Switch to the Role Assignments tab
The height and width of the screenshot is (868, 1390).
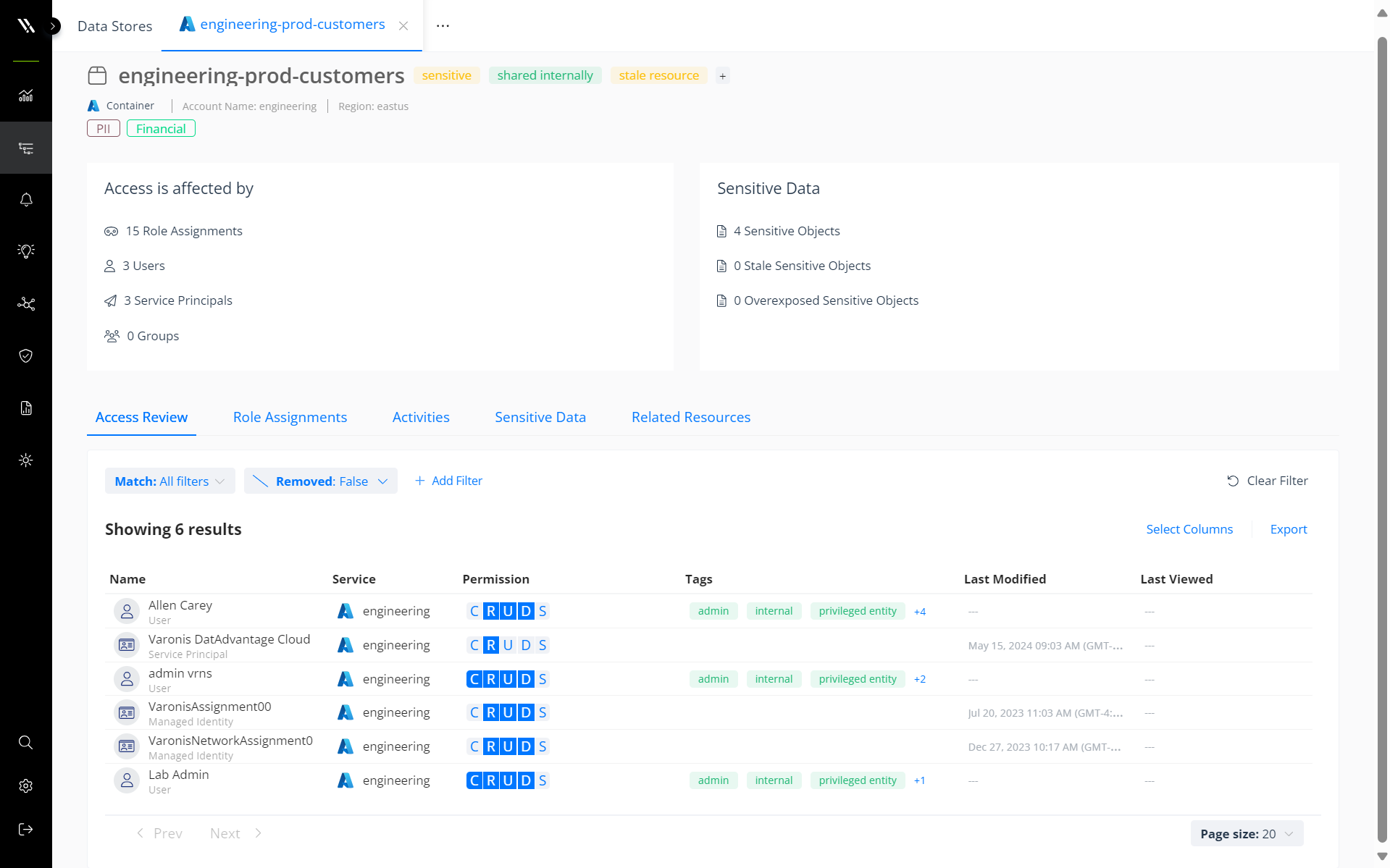pos(290,417)
